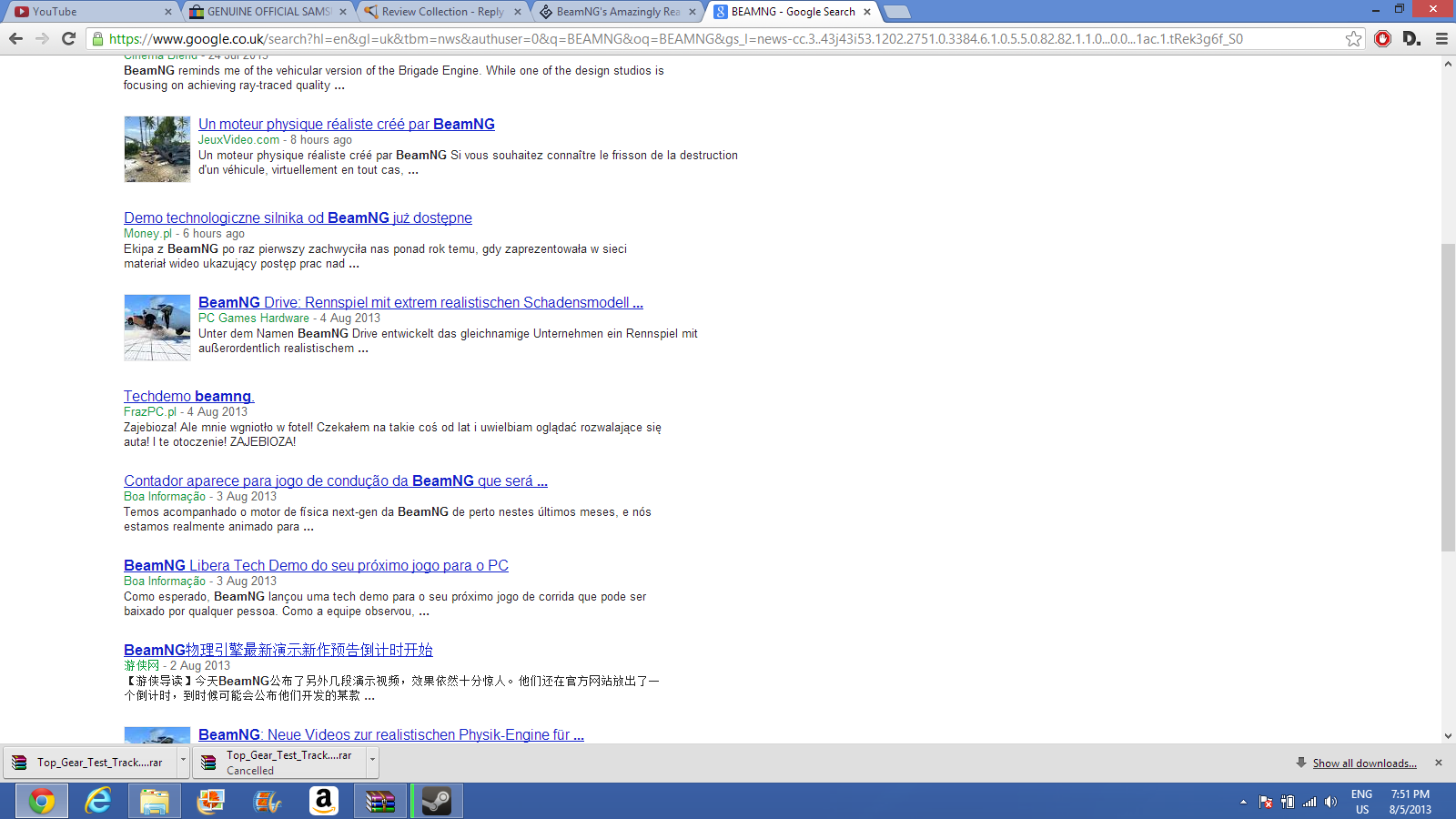Open the Windows Store taskbar icon
Viewport: 1456px width, 819px height.
point(210,801)
